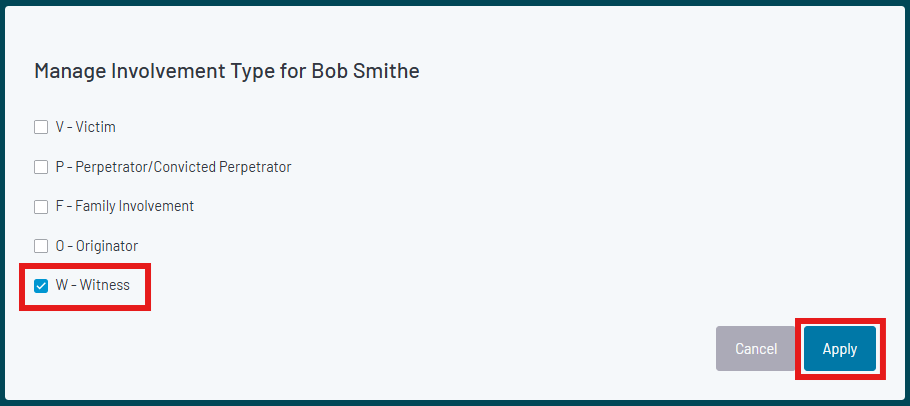
Task: Click the 'O - Originator' label text
Action: 97,246
